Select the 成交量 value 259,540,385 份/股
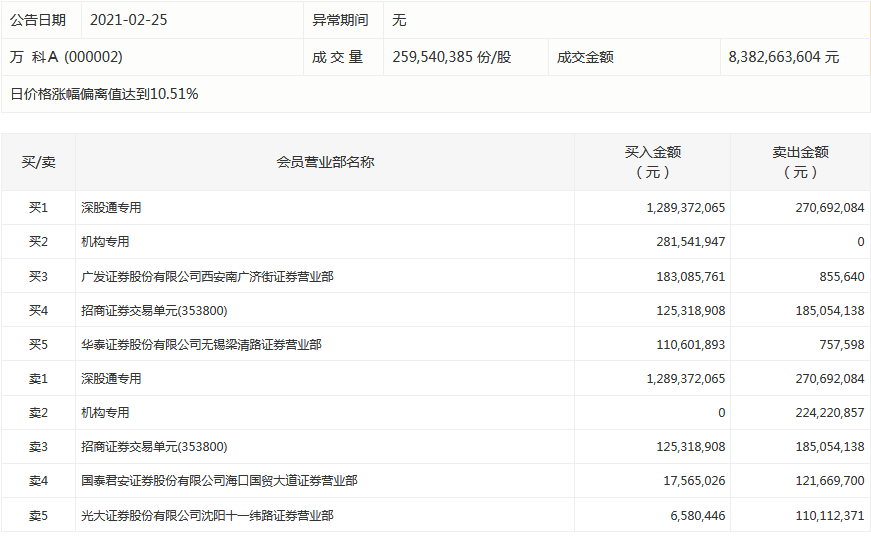Screen dimensions: 871x537 coord(454,57)
